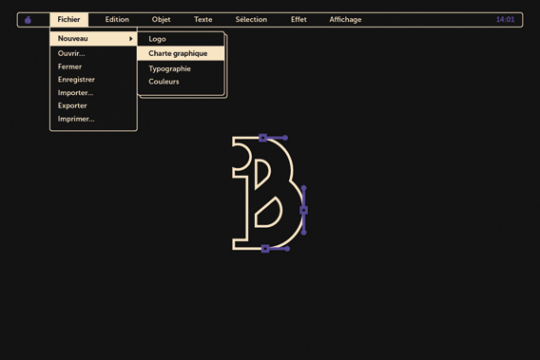Screen dimensions: 540x360
Task: Click the right anchor's upper round handle
Action: pyautogui.click(x=304, y=188)
